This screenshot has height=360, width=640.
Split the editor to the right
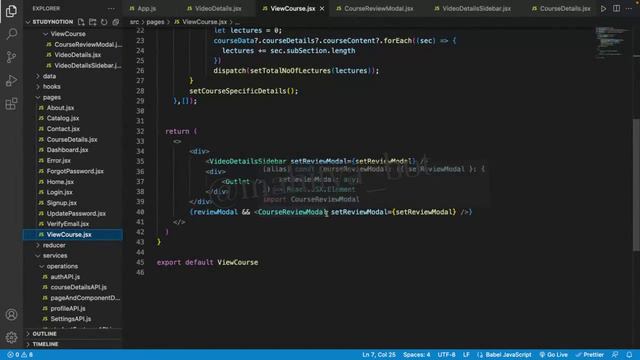(616, 9)
